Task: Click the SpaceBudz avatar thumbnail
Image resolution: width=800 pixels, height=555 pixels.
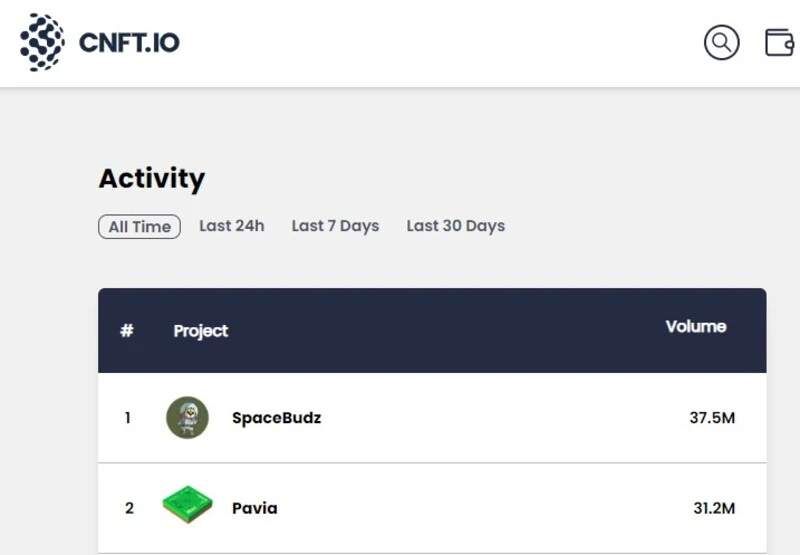Action: point(187,418)
